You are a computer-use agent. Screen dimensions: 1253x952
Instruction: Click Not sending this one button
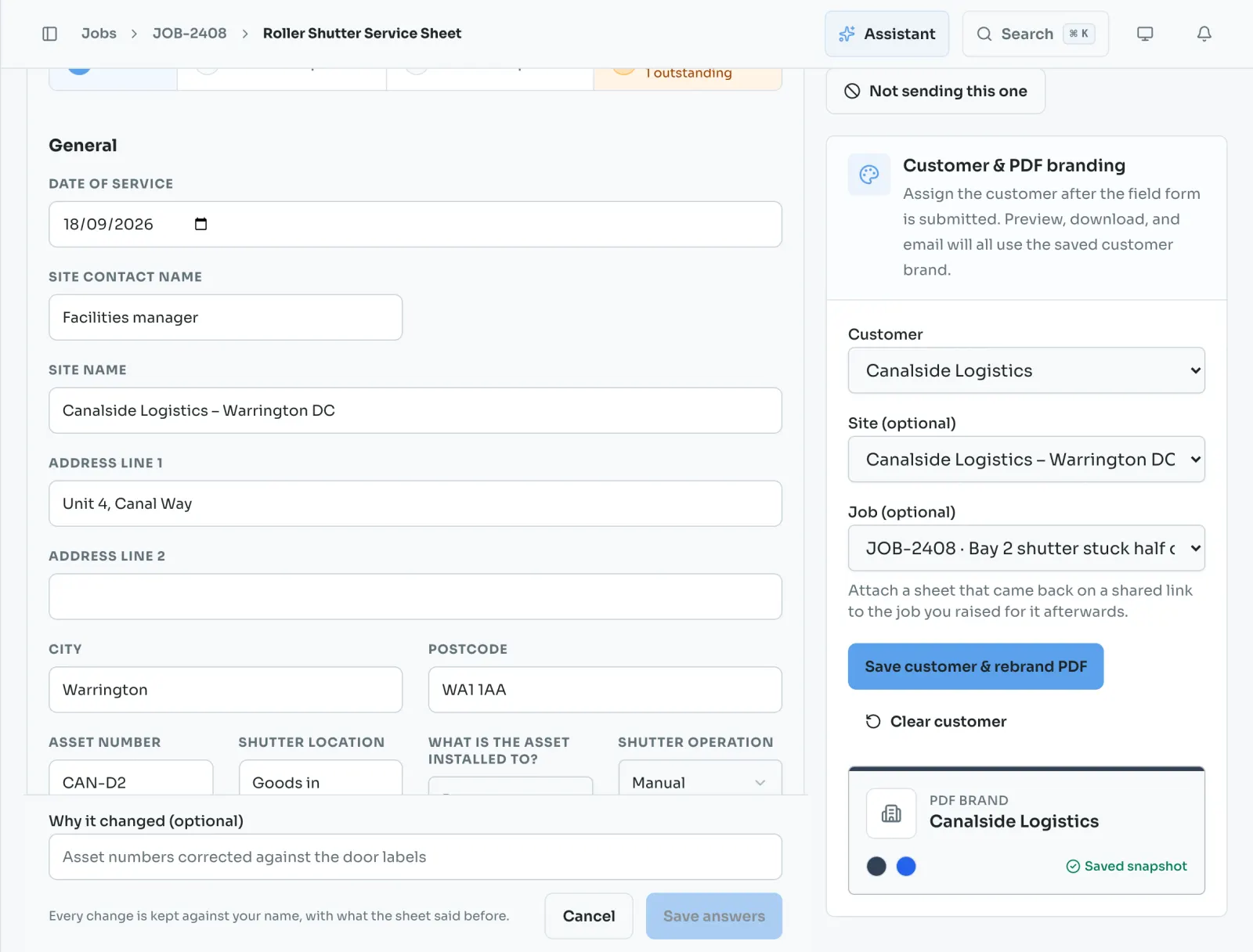point(935,91)
